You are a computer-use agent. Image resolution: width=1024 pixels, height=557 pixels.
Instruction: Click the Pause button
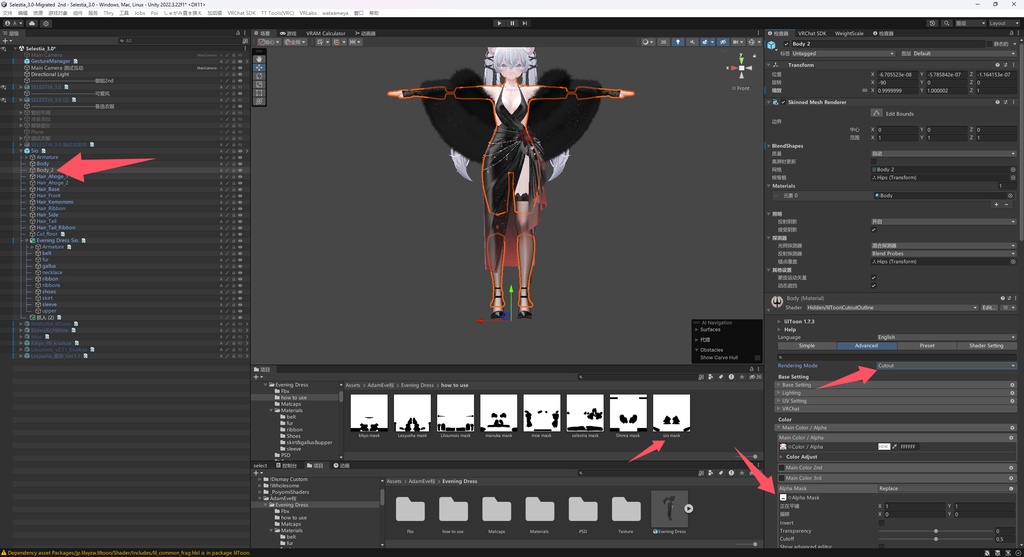(x=512, y=23)
